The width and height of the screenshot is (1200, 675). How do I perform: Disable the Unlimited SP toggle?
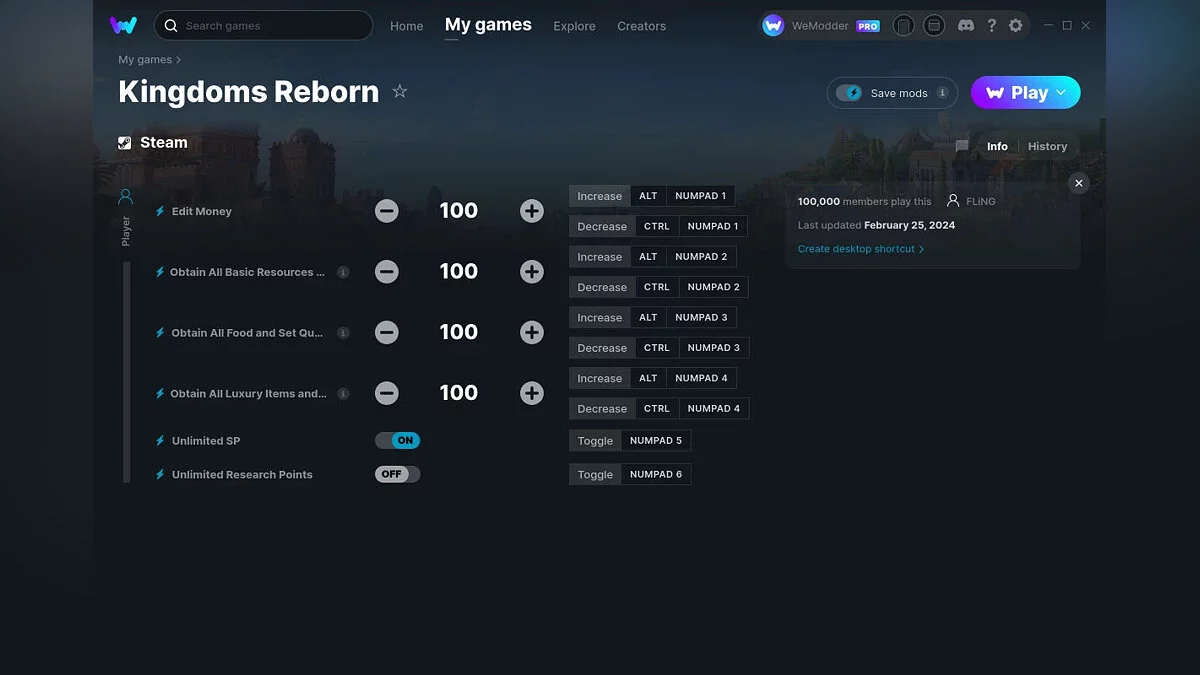[397, 440]
